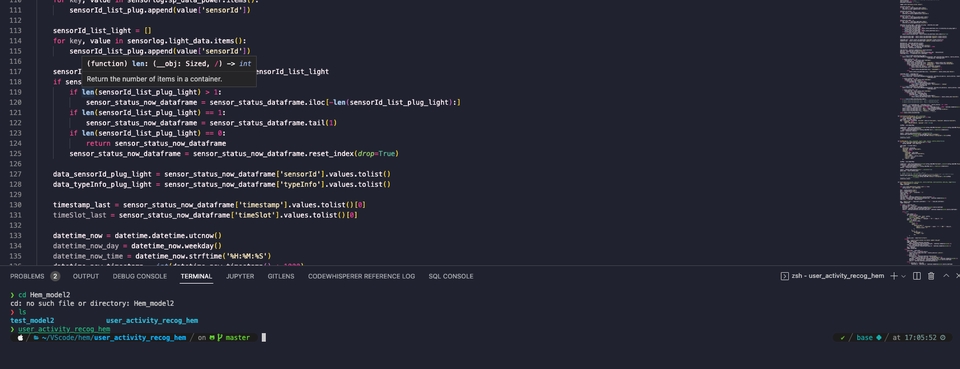Open the launch profile dropdown chevron
Screen dimensions: 960x369
click(903, 276)
